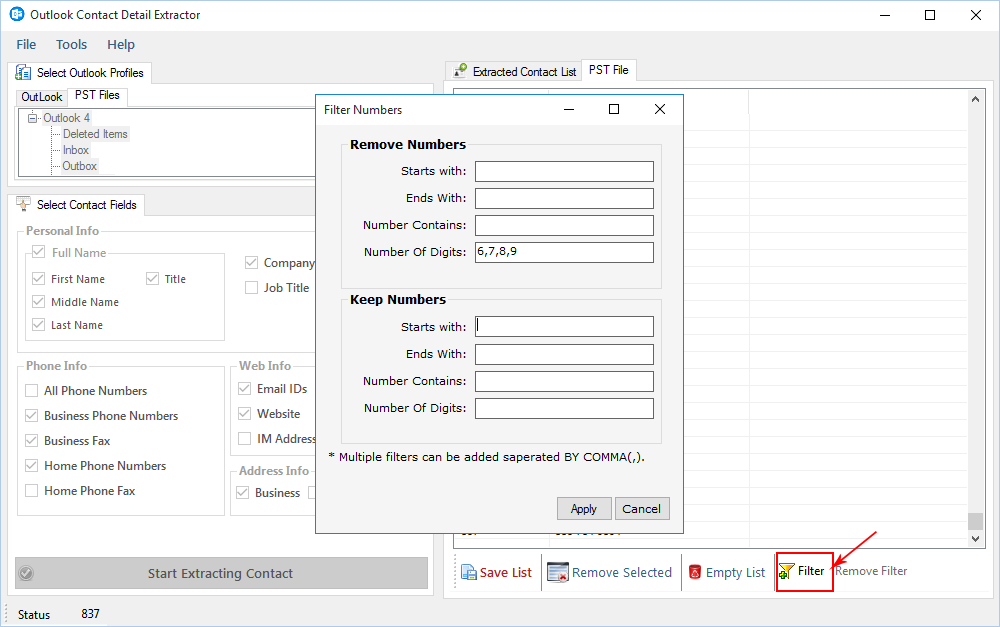Switch to the OutLook tab

tap(41, 97)
